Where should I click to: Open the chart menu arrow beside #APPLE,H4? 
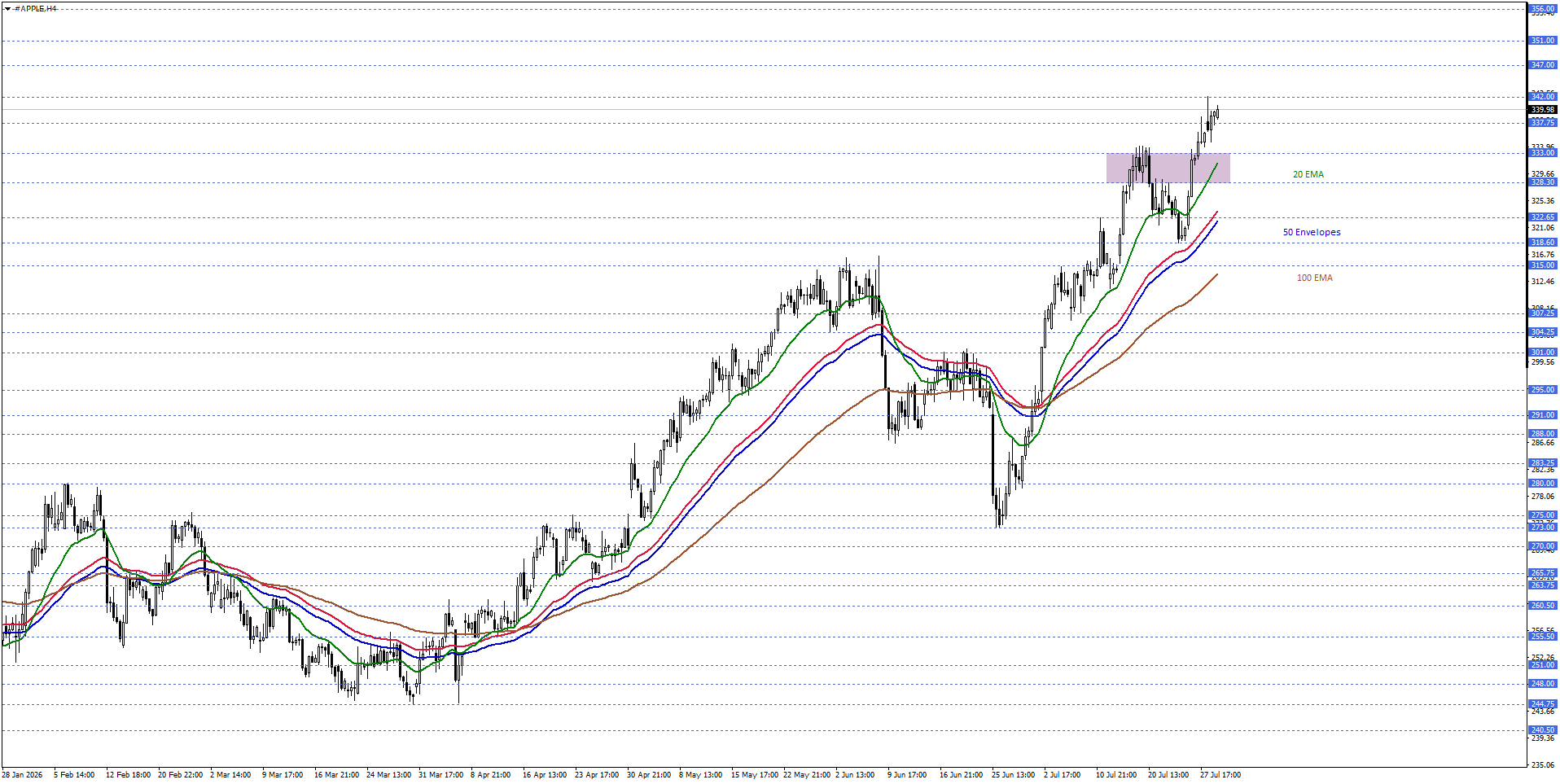click(x=7, y=8)
